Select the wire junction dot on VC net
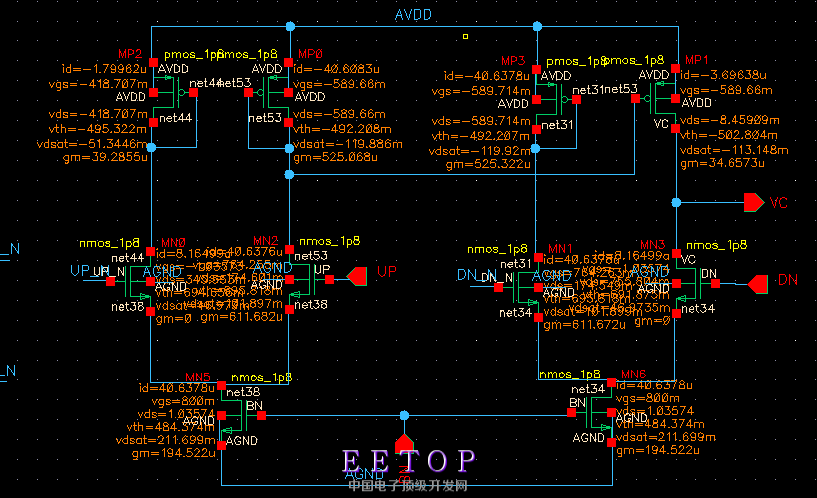The width and height of the screenshot is (817, 498). (676, 203)
